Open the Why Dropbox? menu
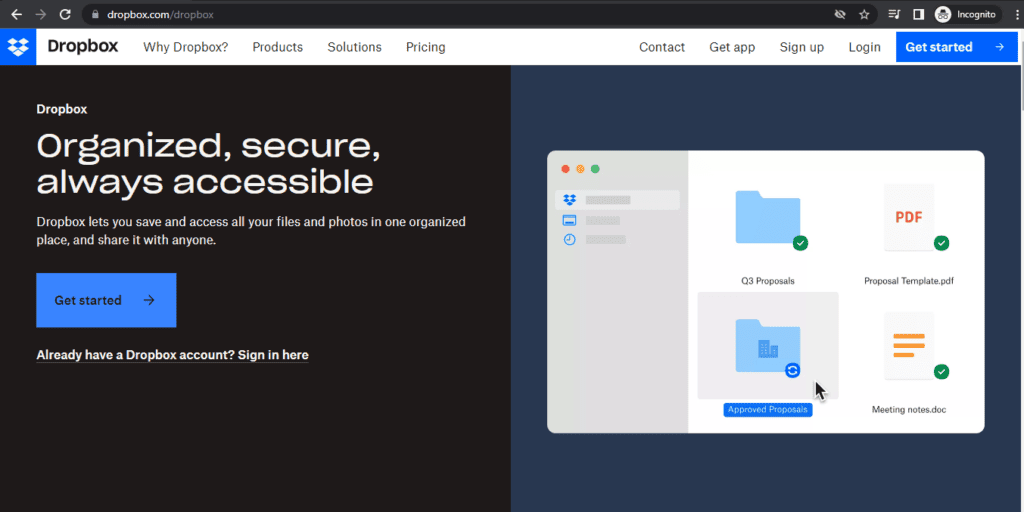The width and height of the screenshot is (1024, 512). pyautogui.click(x=185, y=47)
